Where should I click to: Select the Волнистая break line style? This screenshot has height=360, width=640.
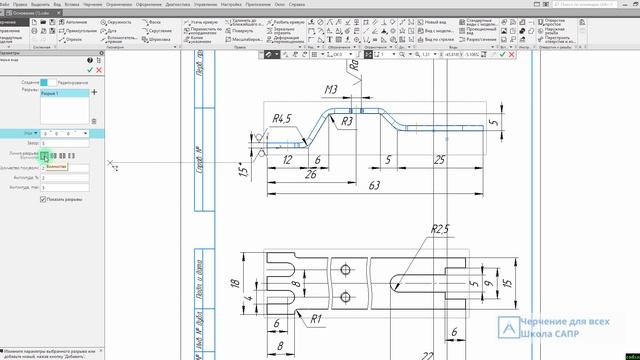44,156
